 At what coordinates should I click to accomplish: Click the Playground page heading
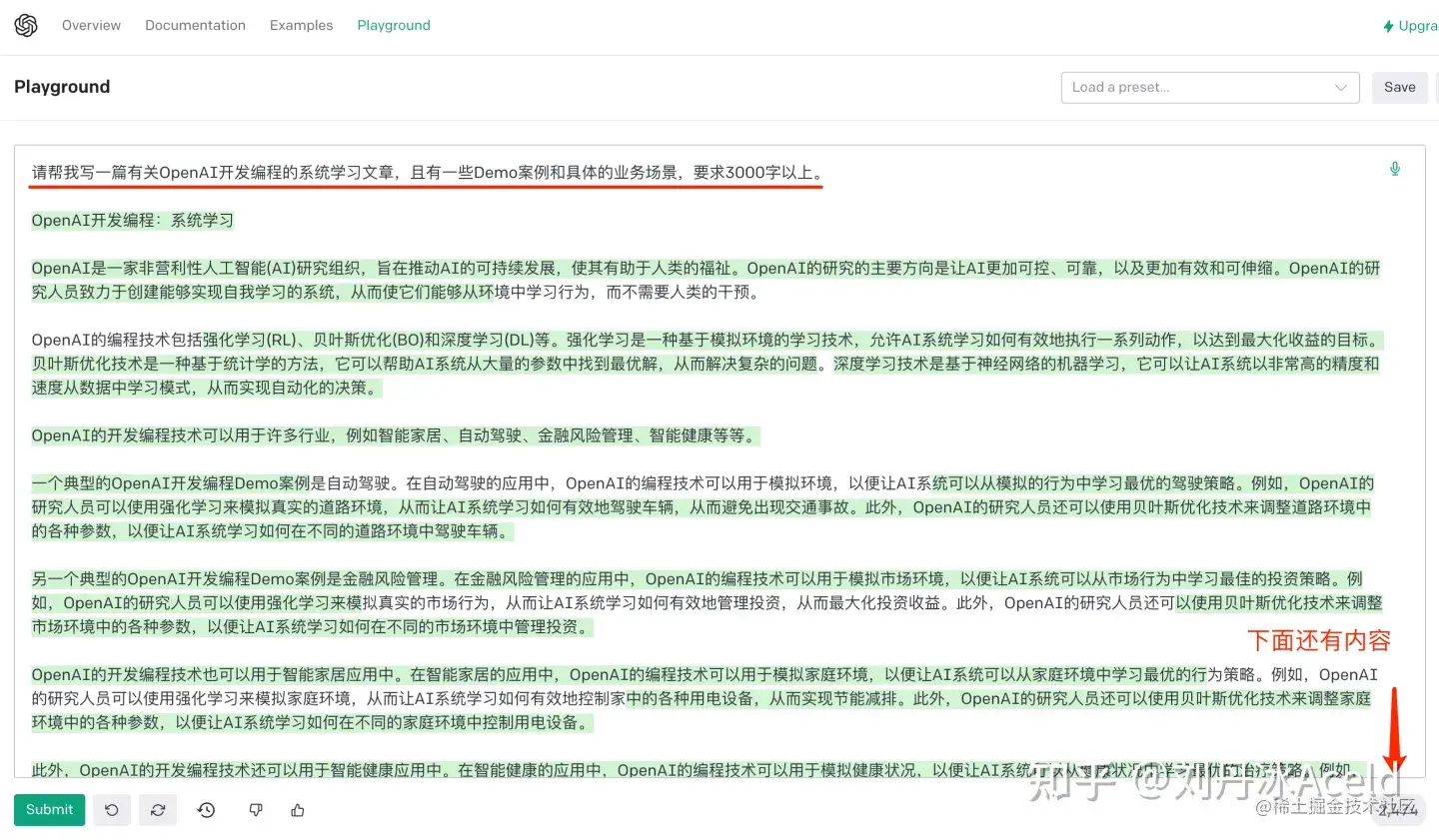(x=62, y=87)
